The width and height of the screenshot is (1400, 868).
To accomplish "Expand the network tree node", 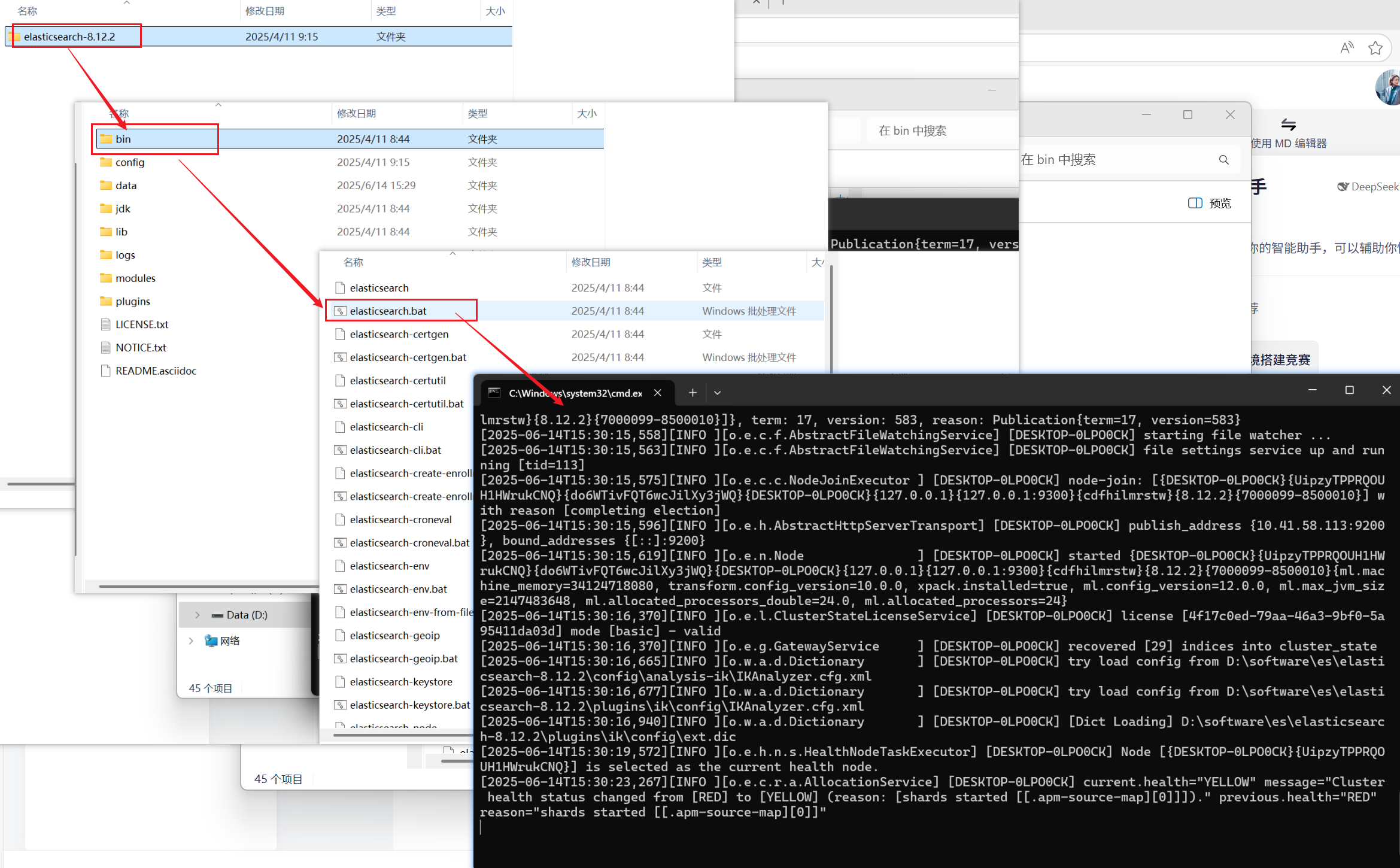I will pyautogui.click(x=191, y=641).
